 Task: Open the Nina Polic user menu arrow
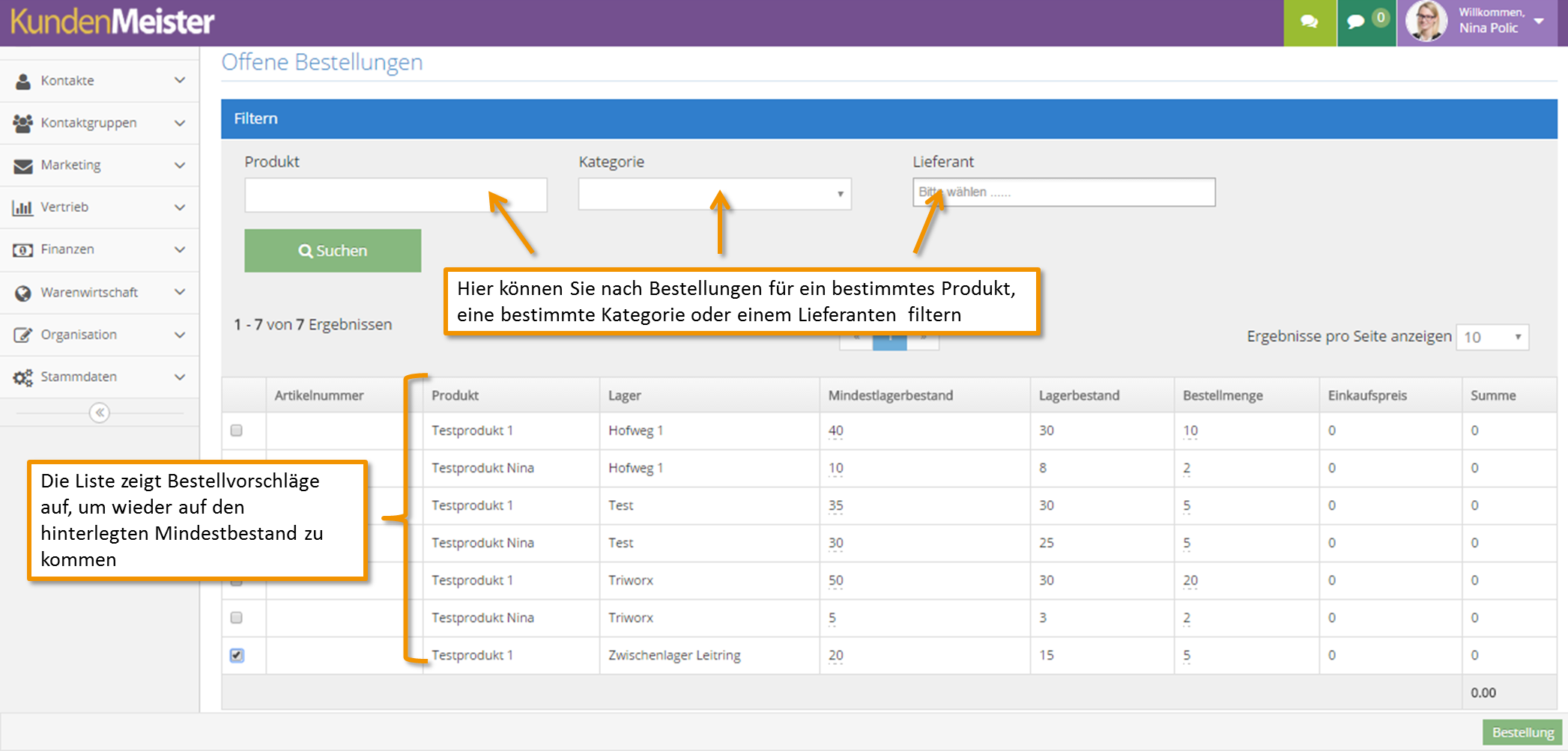coord(1539,21)
